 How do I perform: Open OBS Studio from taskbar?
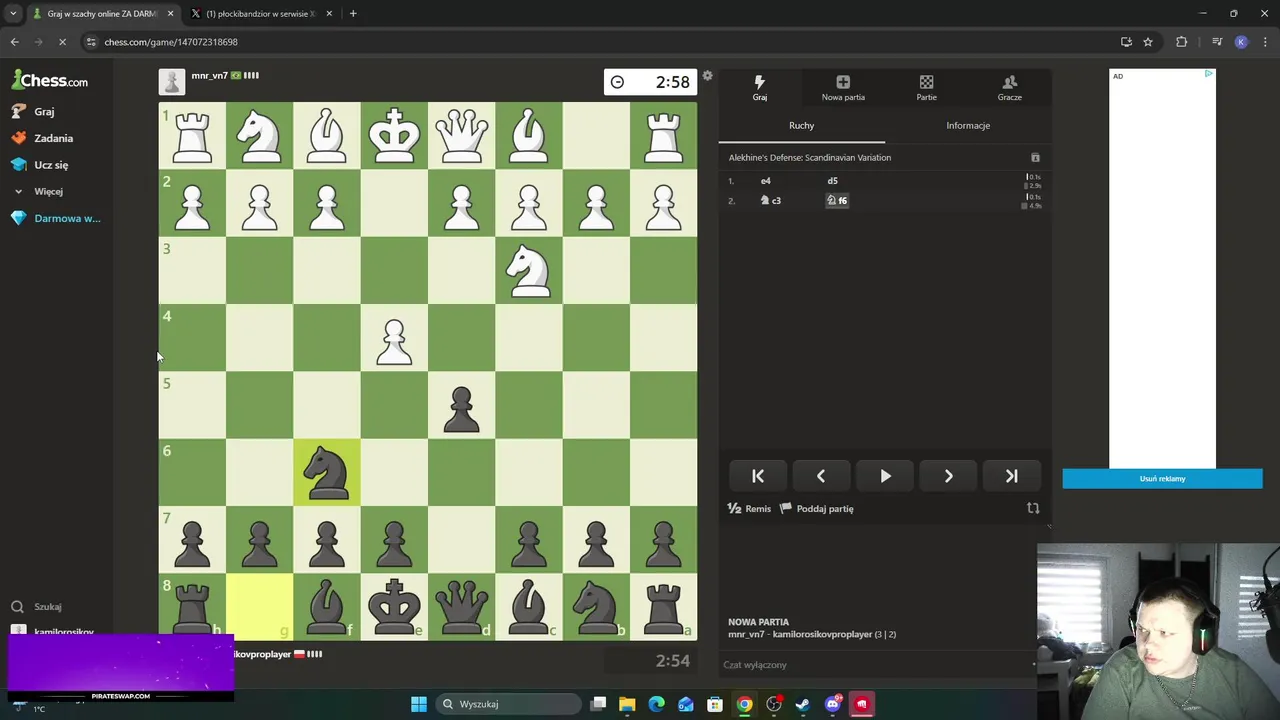pos(773,704)
